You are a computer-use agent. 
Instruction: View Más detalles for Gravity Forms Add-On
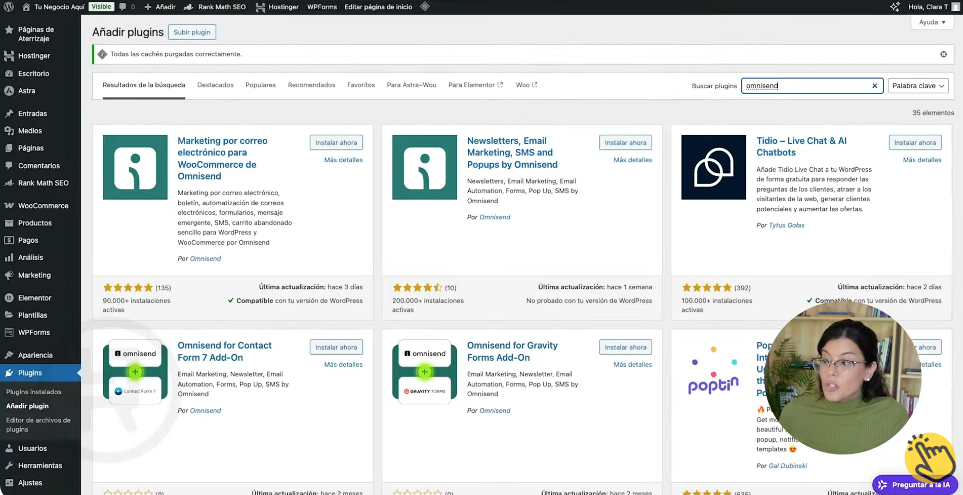[x=633, y=364]
